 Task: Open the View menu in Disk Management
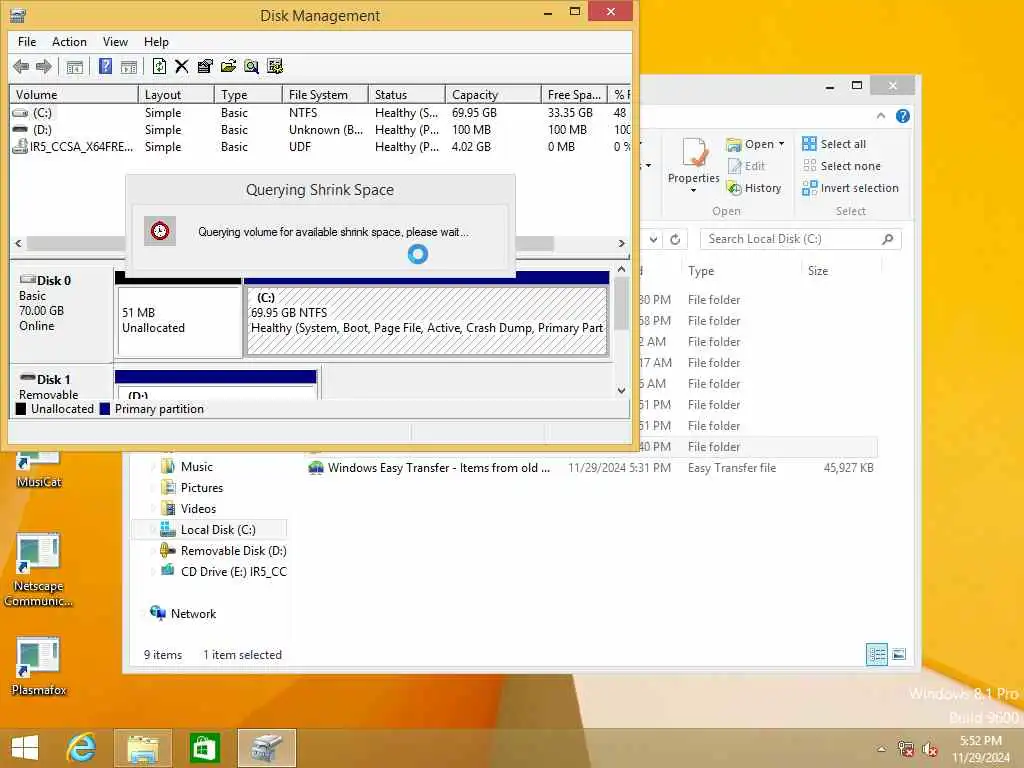pos(115,42)
